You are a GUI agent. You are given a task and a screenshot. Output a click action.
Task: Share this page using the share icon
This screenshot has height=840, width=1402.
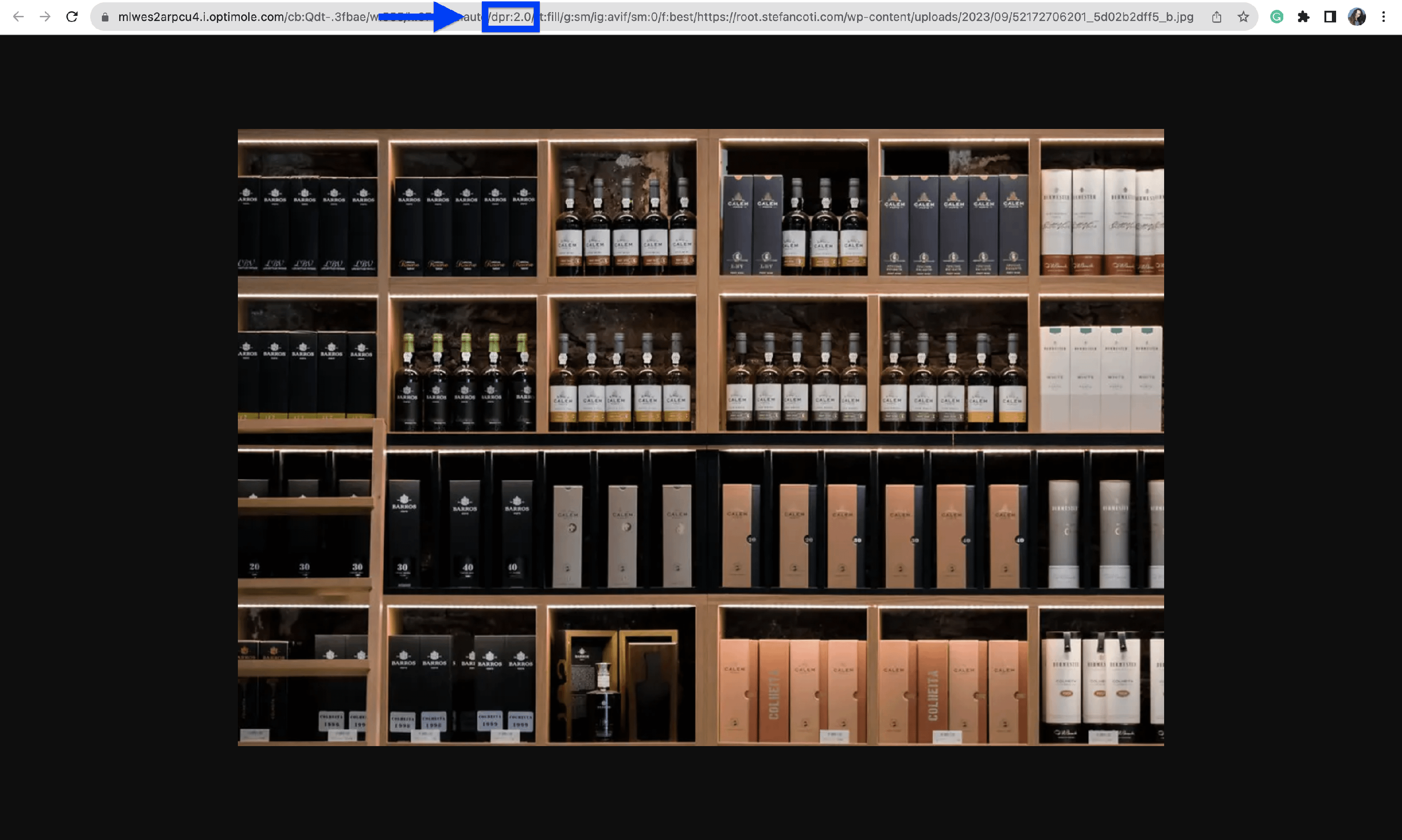tap(1216, 17)
